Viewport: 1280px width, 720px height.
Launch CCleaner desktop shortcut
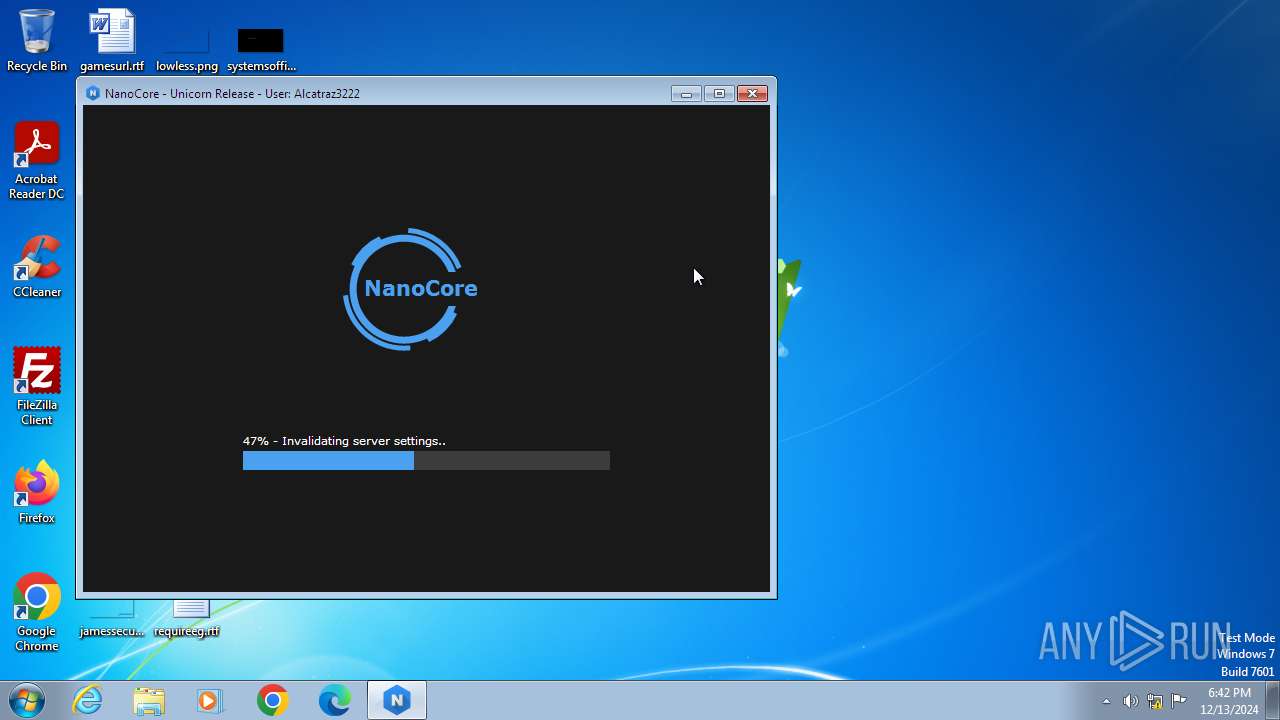[x=37, y=266]
